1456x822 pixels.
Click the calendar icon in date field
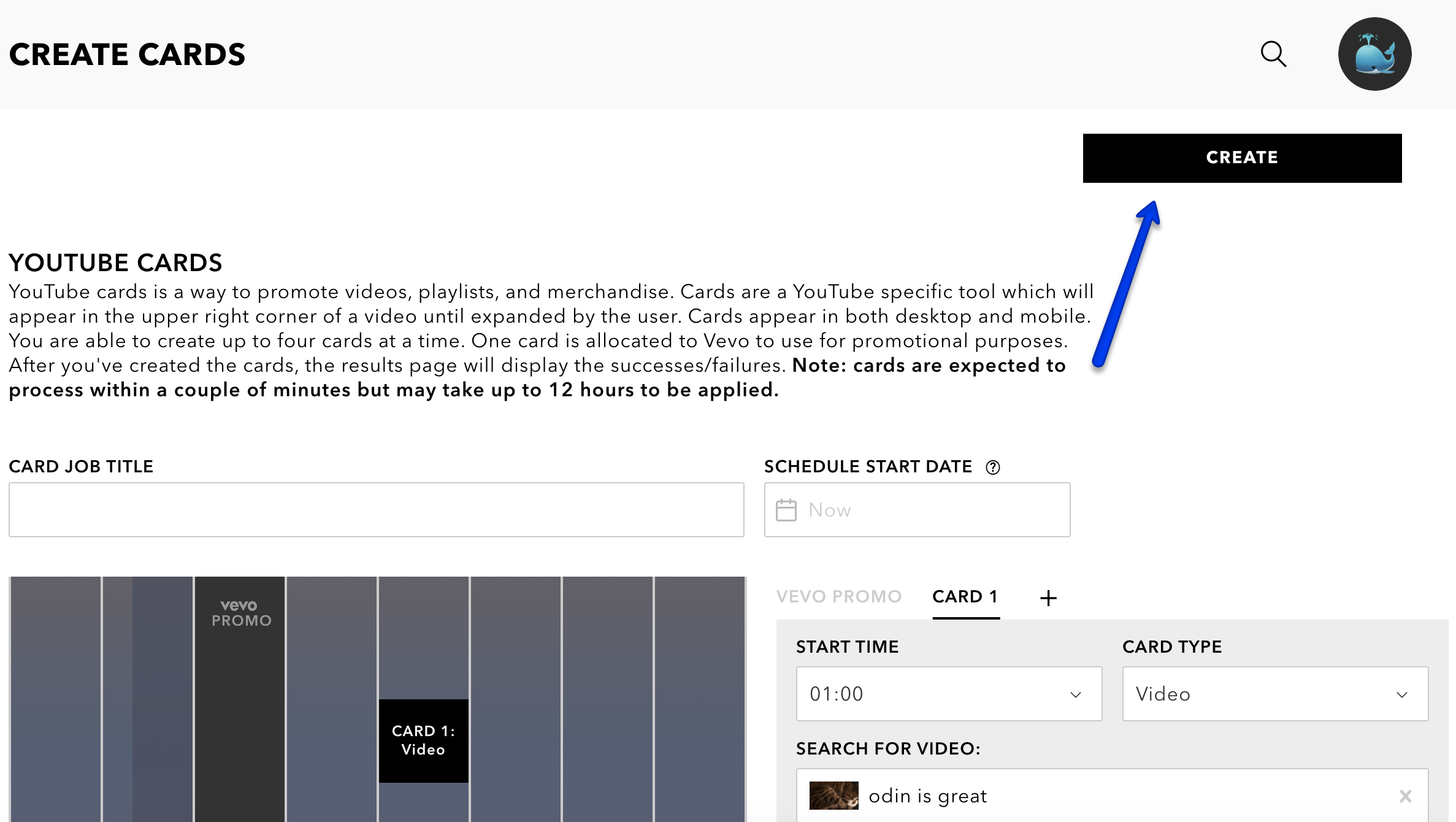point(786,510)
